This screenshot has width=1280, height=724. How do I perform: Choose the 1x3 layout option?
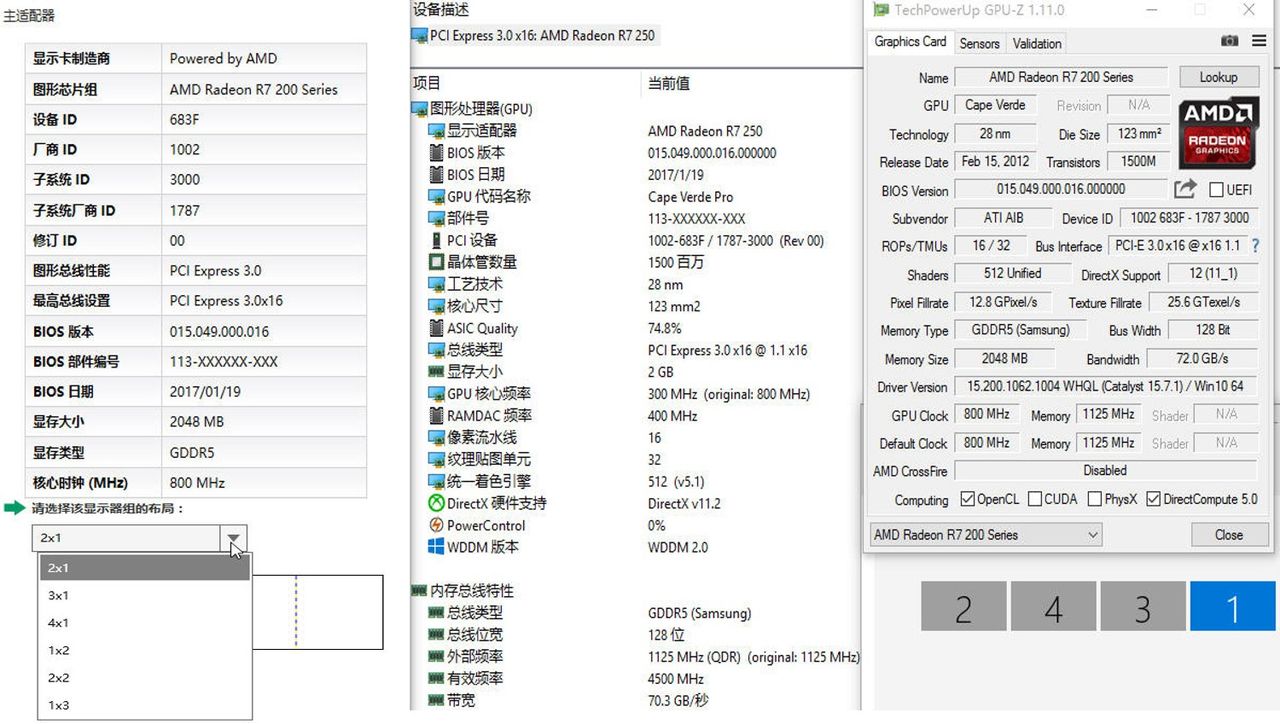click(x=145, y=705)
